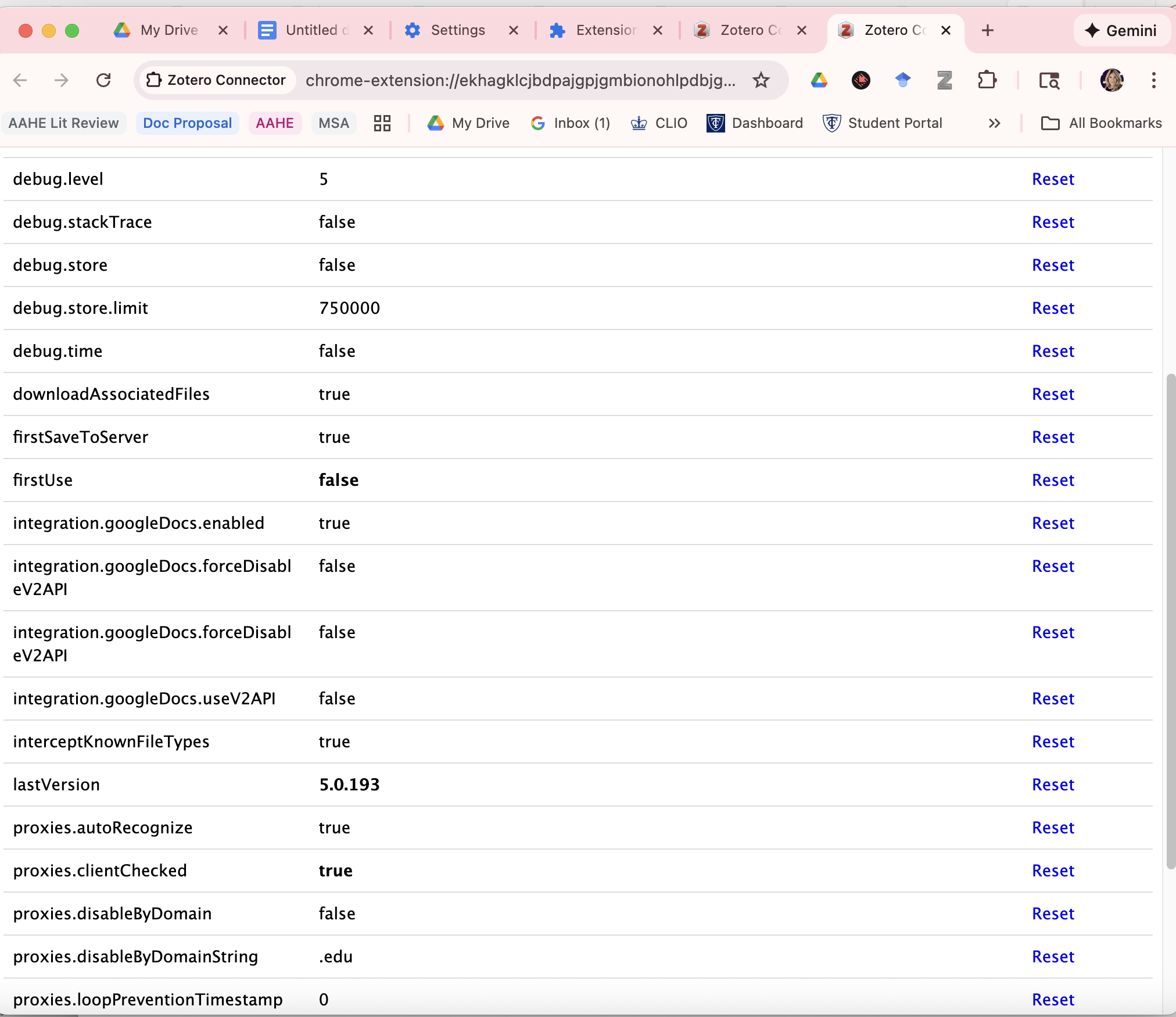The height and width of the screenshot is (1017, 1176).
Task: Click the address bar URL
Action: click(520, 80)
